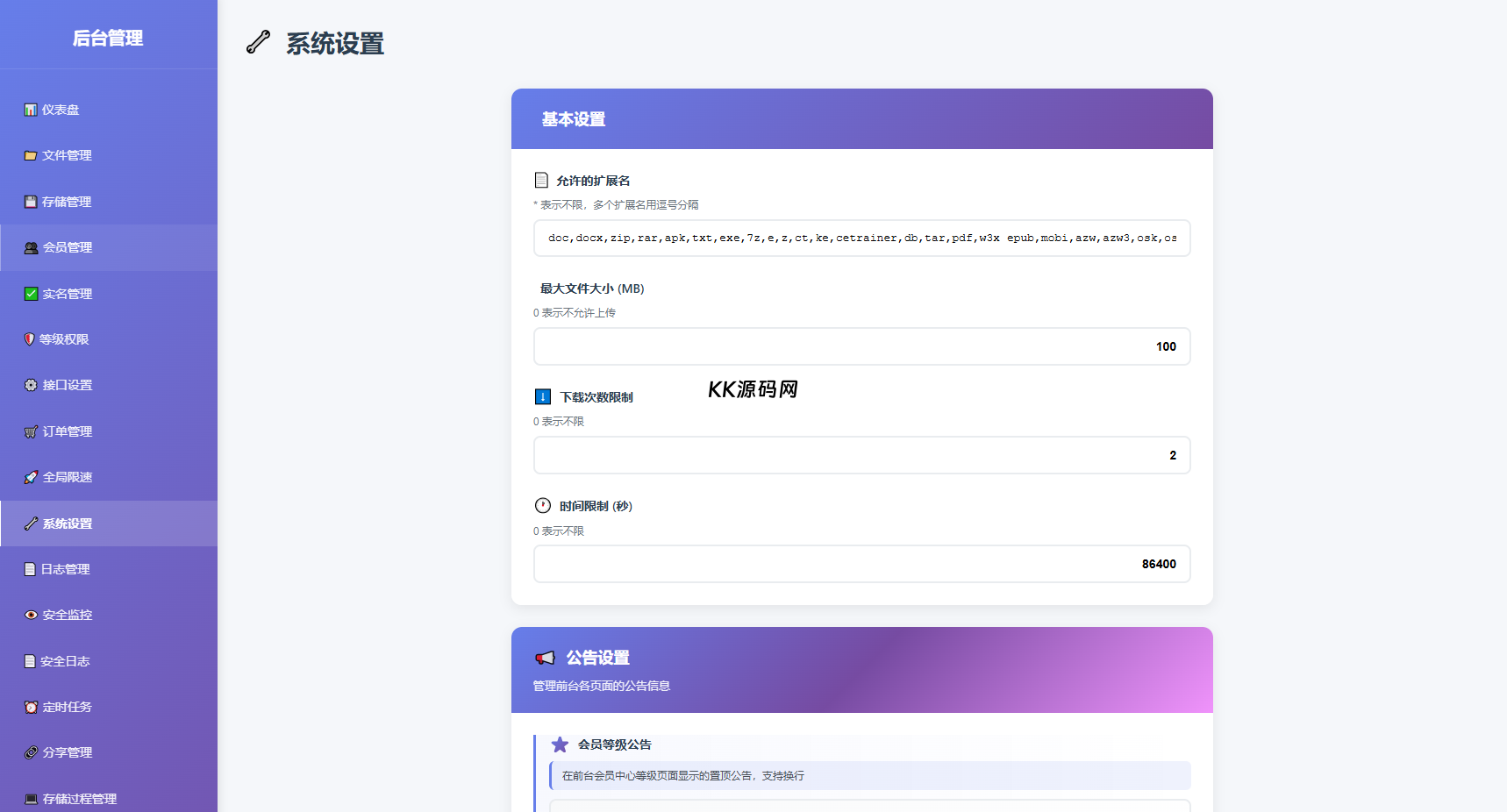Image resolution: width=1507 pixels, height=812 pixels.
Task: Click the rocket icon for 全局限速
Action: pyautogui.click(x=31, y=477)
